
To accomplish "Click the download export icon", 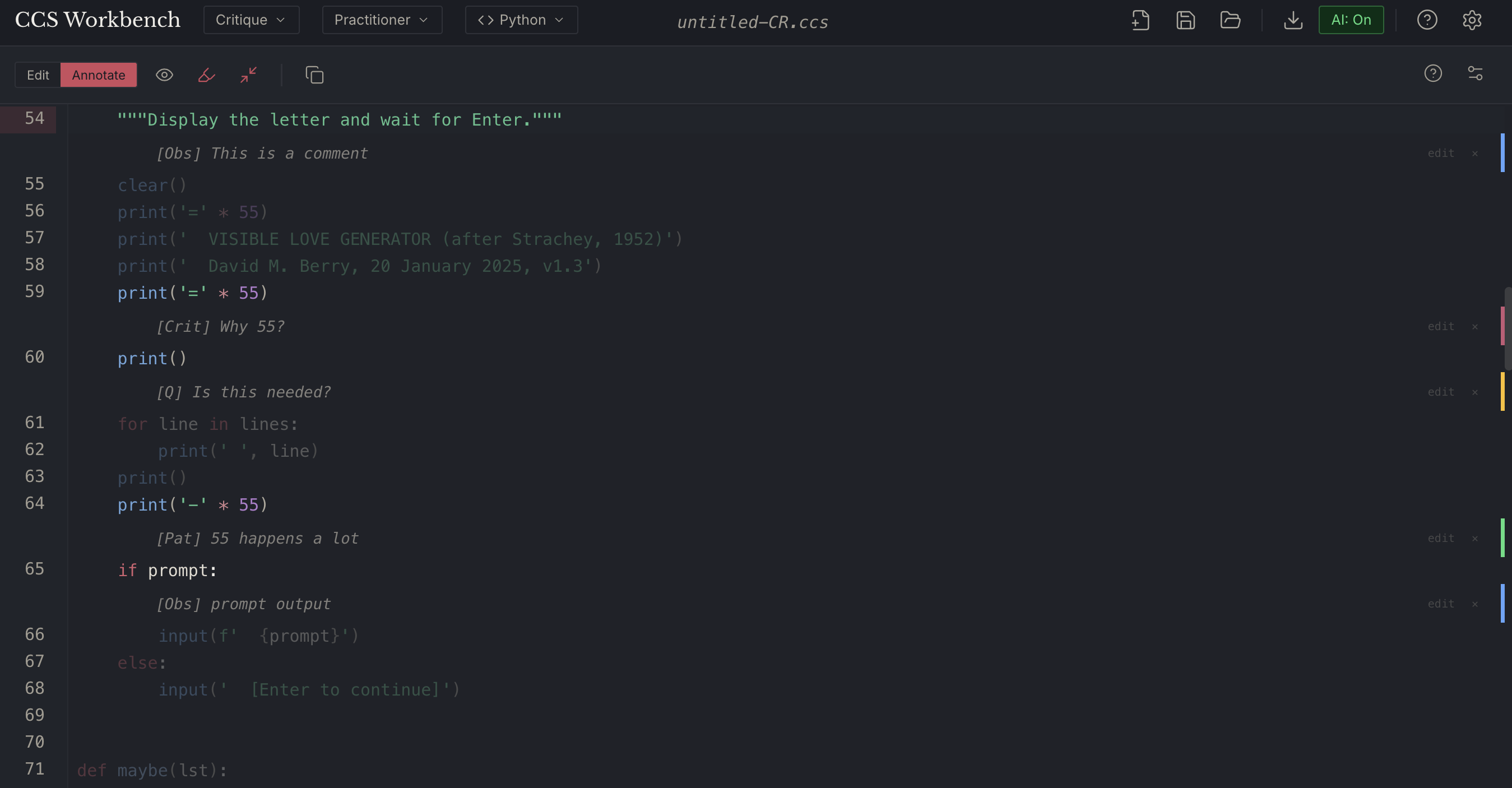I will click(x=1292, y=21).
